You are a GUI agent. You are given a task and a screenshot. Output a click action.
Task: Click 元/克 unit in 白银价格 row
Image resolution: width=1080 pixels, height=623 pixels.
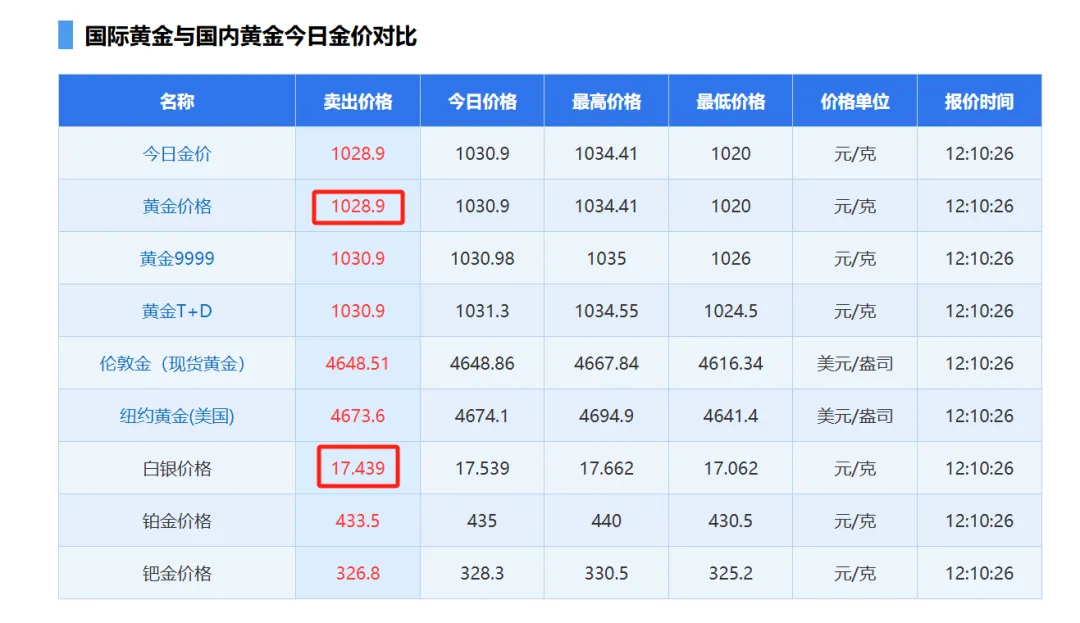coord(855,469)
